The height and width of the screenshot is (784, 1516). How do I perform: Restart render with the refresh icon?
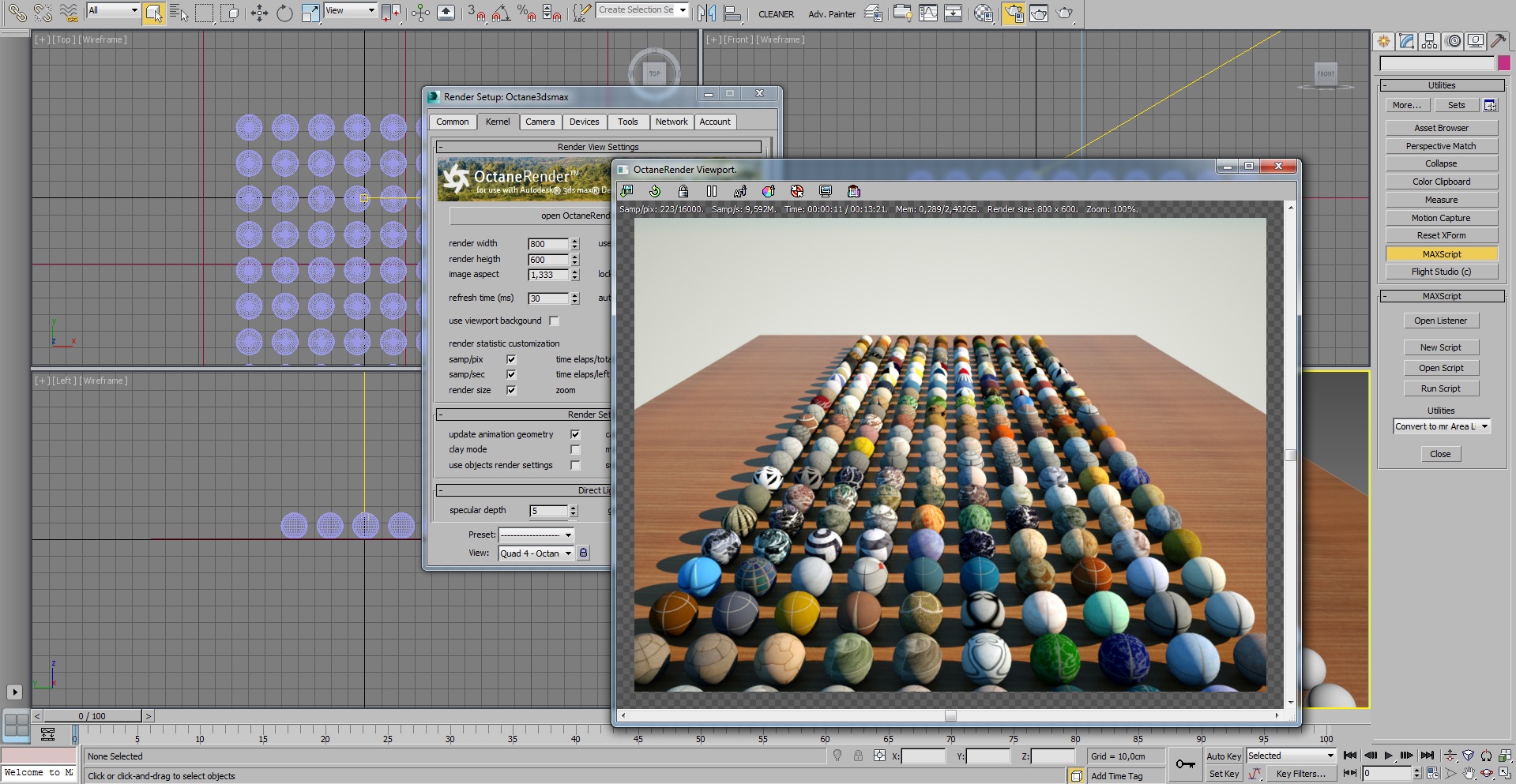coord(655,191)
